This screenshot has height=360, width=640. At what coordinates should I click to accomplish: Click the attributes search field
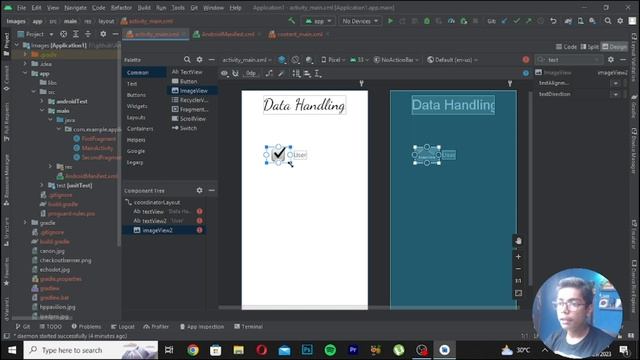click(569, 60)
